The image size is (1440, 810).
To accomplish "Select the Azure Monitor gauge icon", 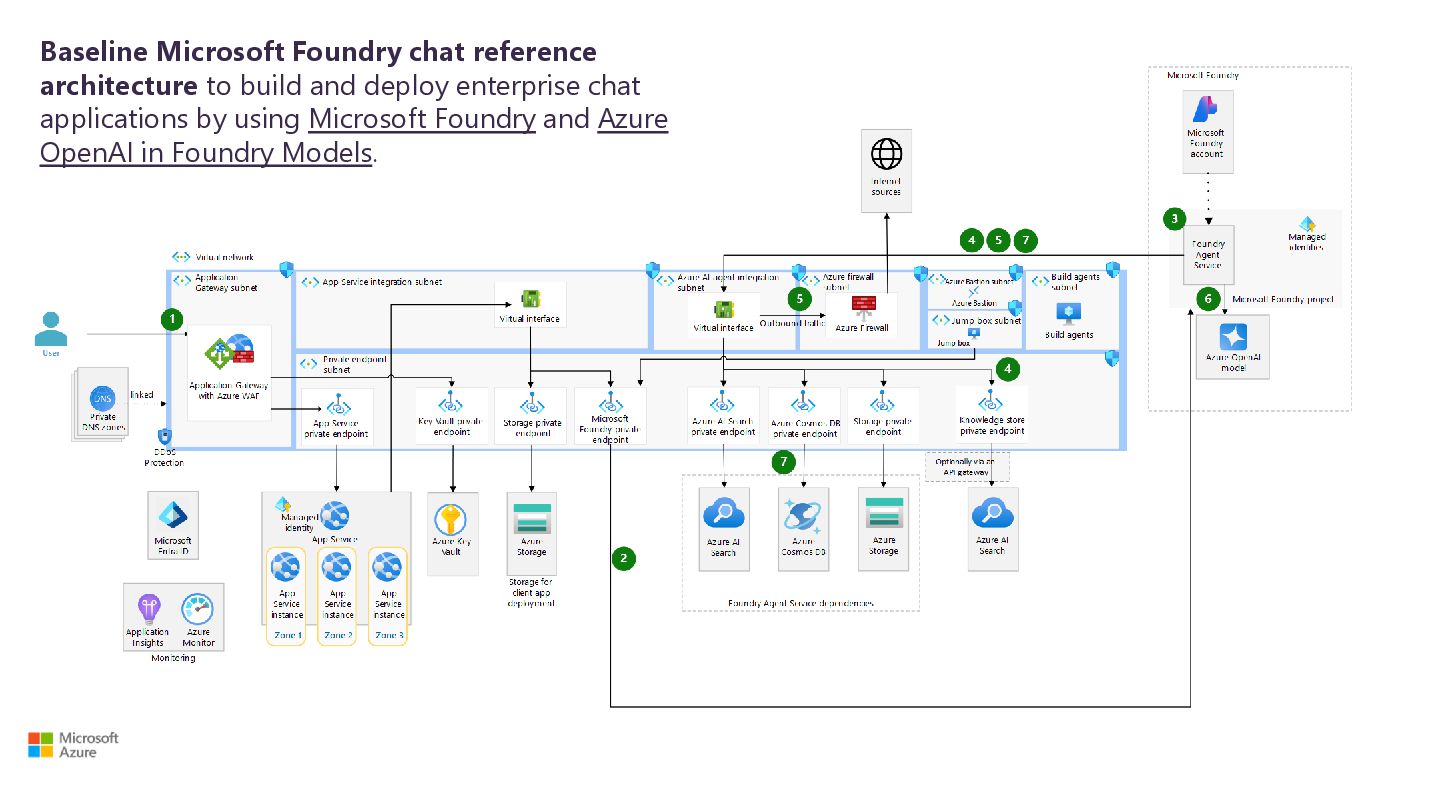I will point(198,609).
